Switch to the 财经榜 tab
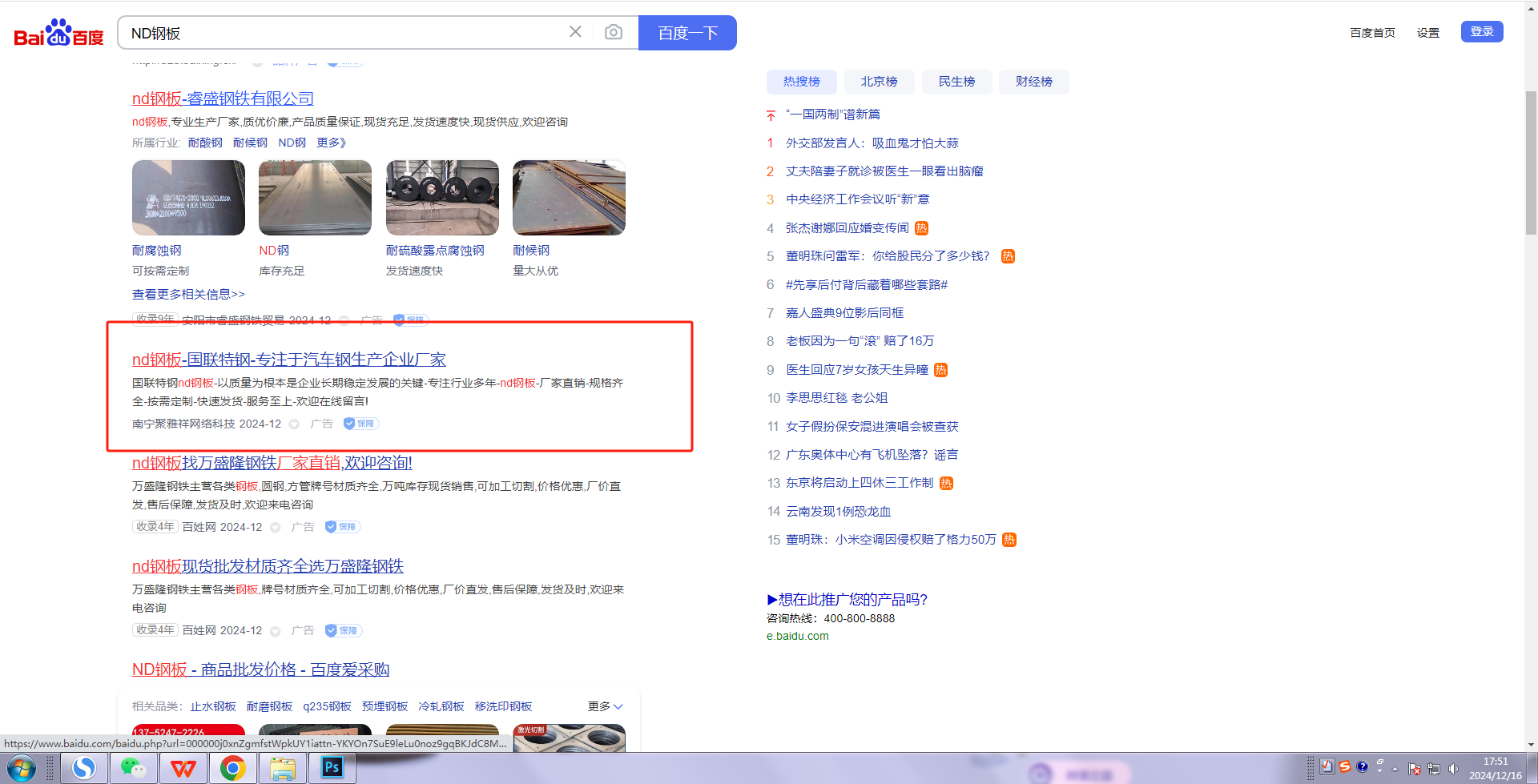This screenshot has width=1538, height=784. point(1033,82)
